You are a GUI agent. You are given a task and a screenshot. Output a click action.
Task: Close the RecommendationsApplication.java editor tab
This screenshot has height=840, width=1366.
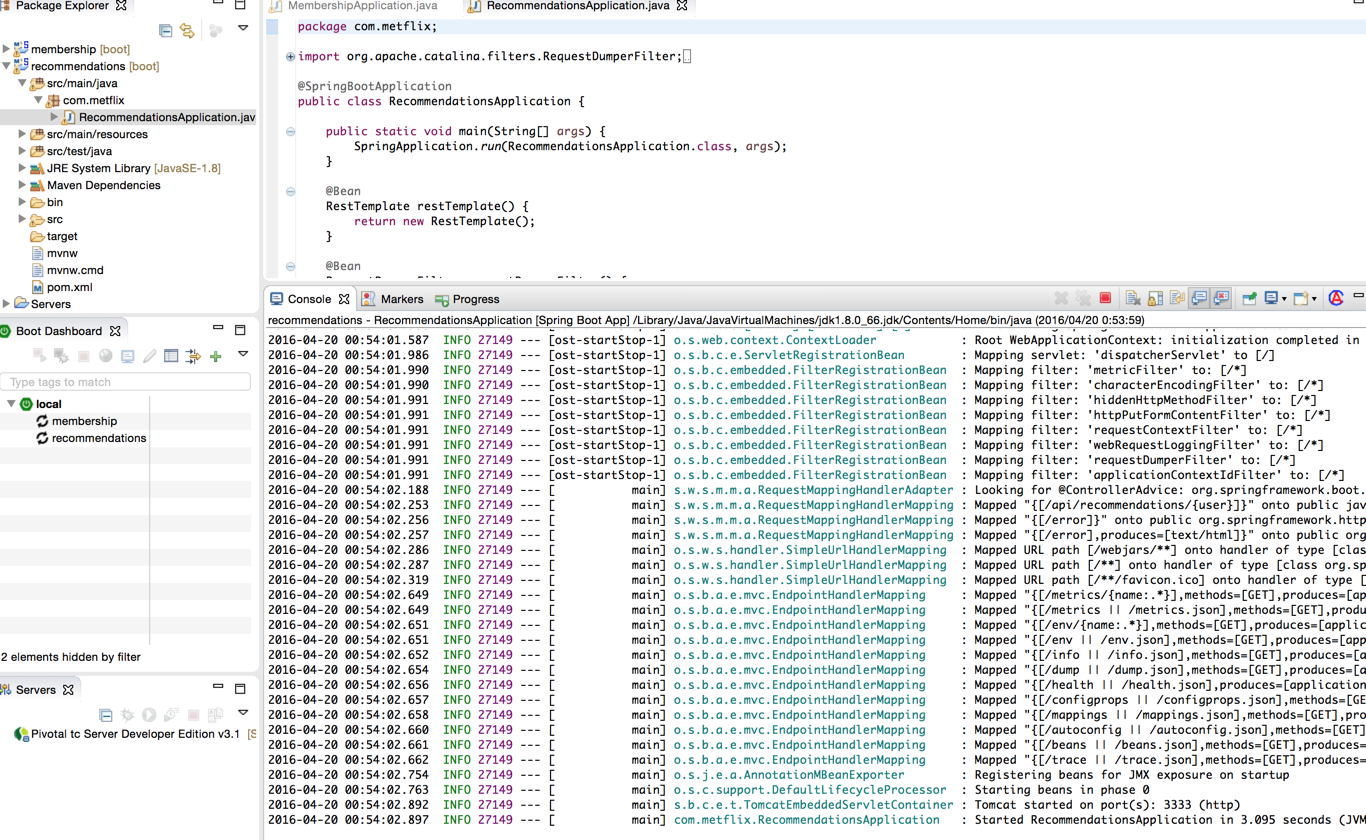682,6
